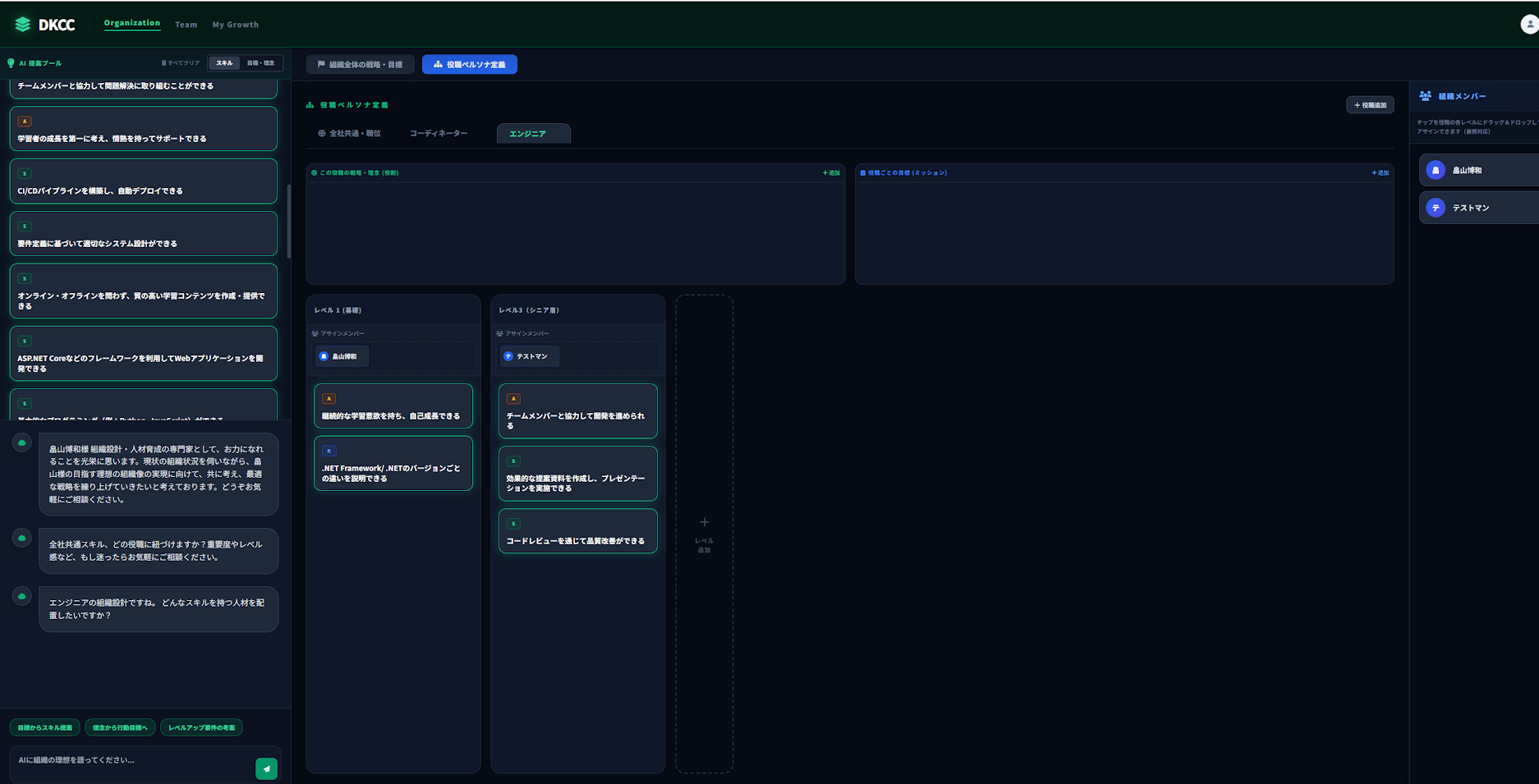Click the A badge on 継続的な学習意欲 card

click(x=328, y=399)
